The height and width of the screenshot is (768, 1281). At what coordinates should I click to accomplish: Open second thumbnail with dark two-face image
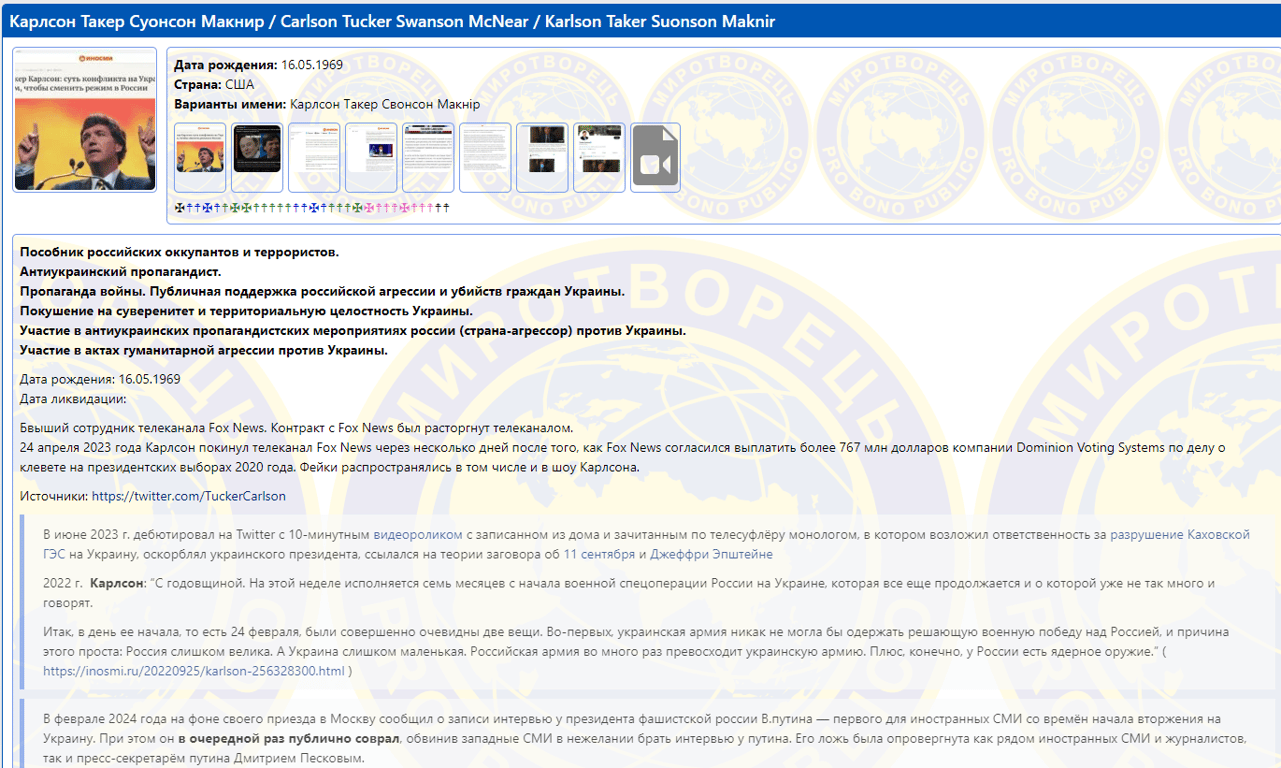pos(257,158)
